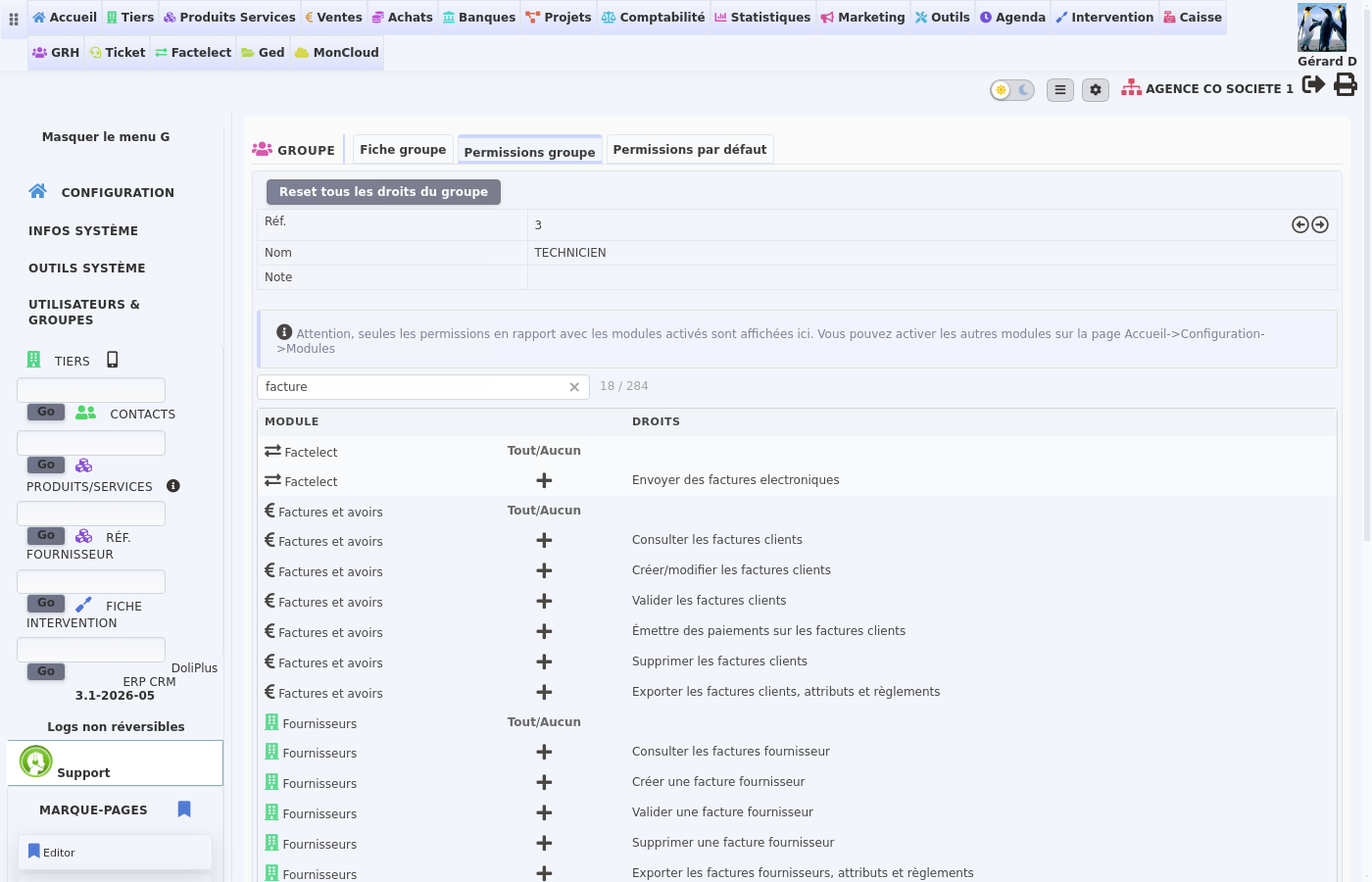
Task: Open UTILISATEURS & GROUPES sidebar section
Action: 84,313
